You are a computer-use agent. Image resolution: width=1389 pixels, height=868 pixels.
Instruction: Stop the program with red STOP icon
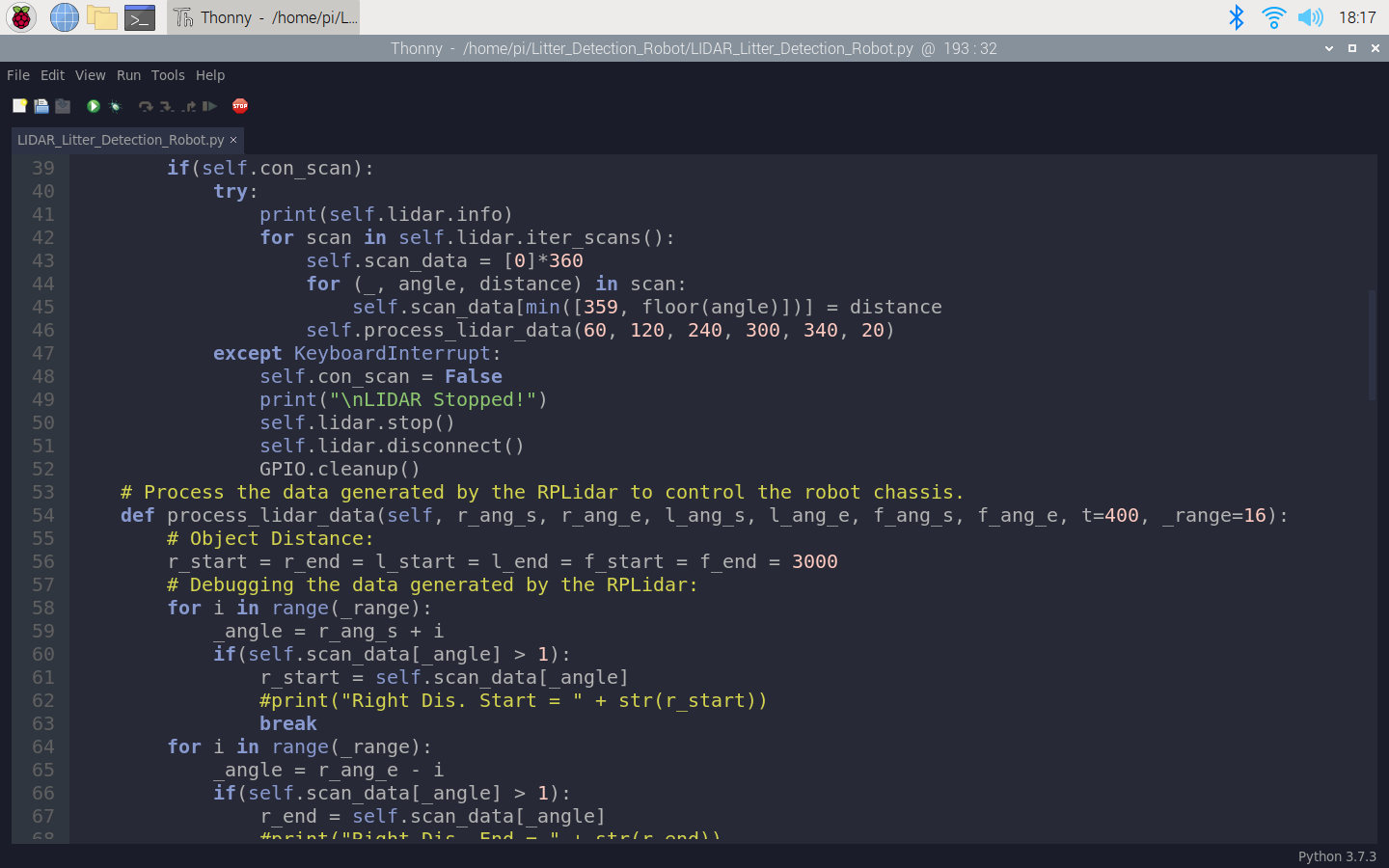click(x=240, y=106)
